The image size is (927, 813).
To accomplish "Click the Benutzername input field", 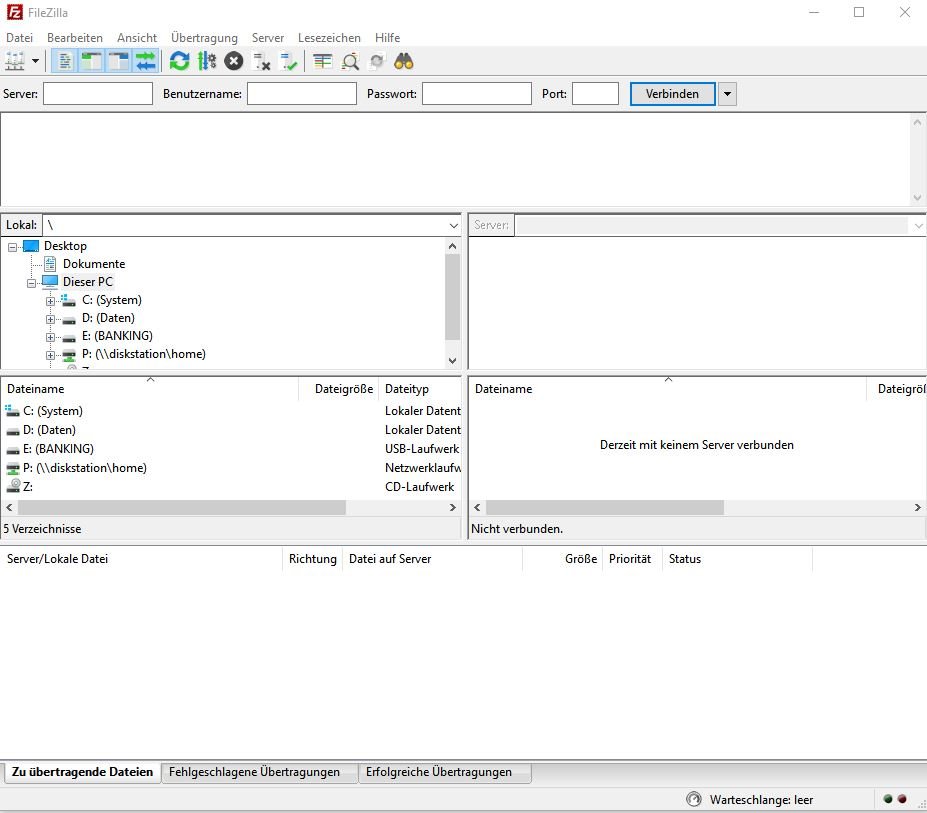I will (x=301, y=94).
